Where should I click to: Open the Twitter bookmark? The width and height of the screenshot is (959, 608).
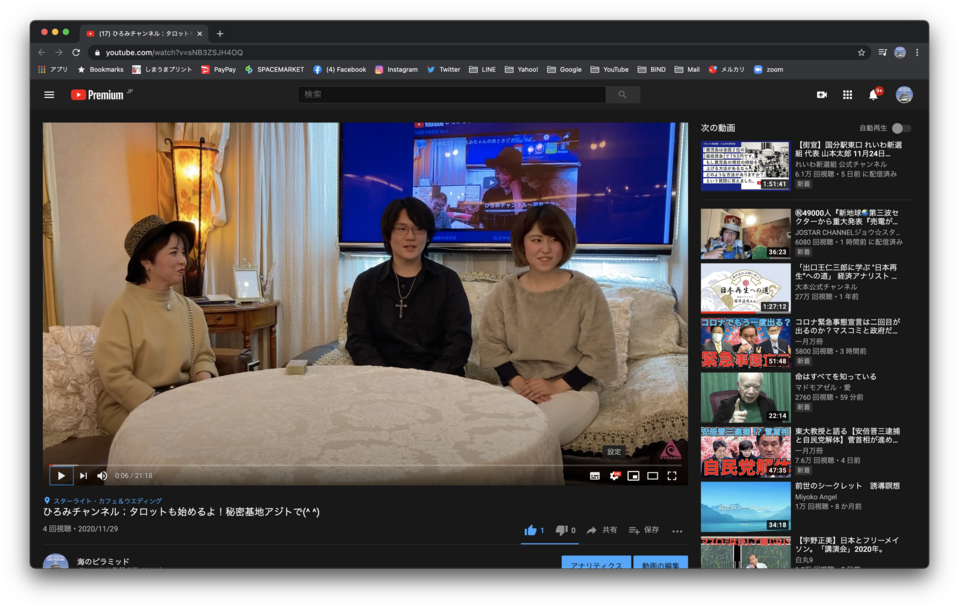(x=444, y=70)
